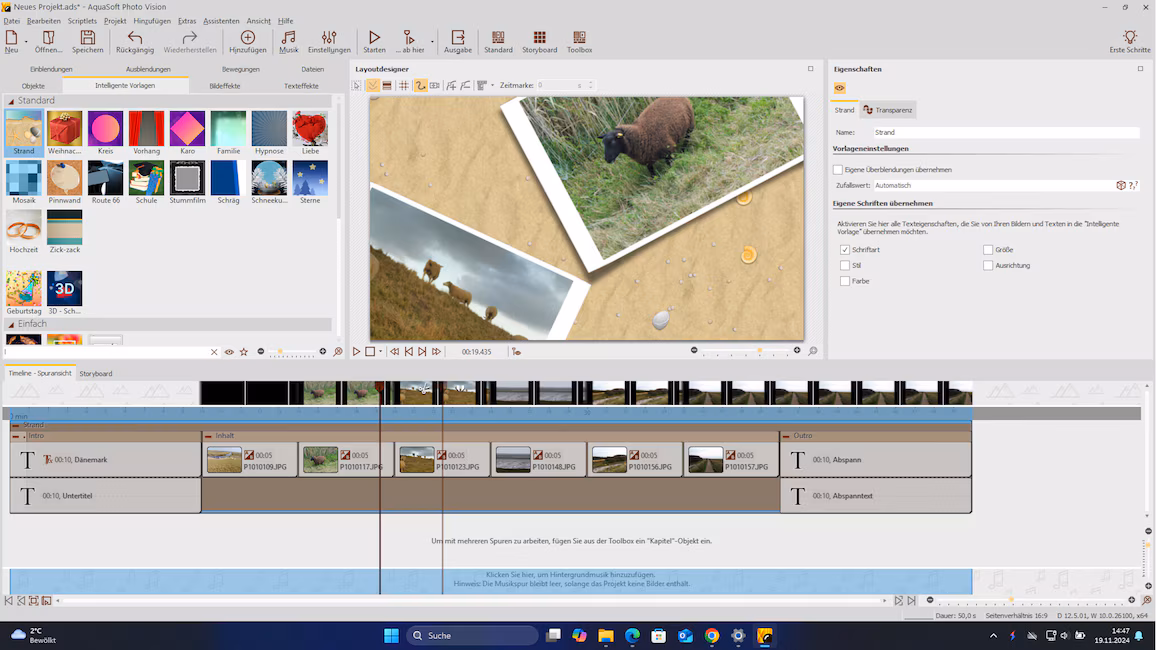Image resolution: width=1156 pixels, height=650 pixels.
Task: Open the Toolbox toolbar icon
Action: pos(579,41)
